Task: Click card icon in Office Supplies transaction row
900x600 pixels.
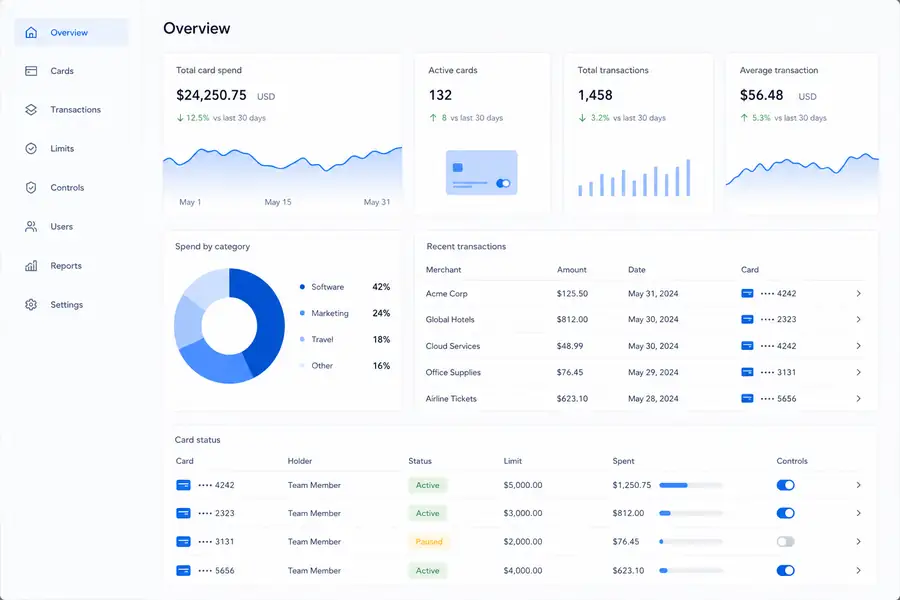Action: (x=747, y=372)
